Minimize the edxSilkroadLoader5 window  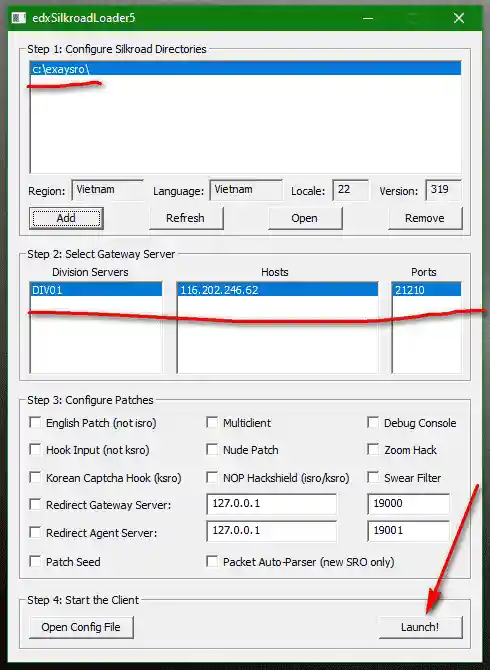368,18
